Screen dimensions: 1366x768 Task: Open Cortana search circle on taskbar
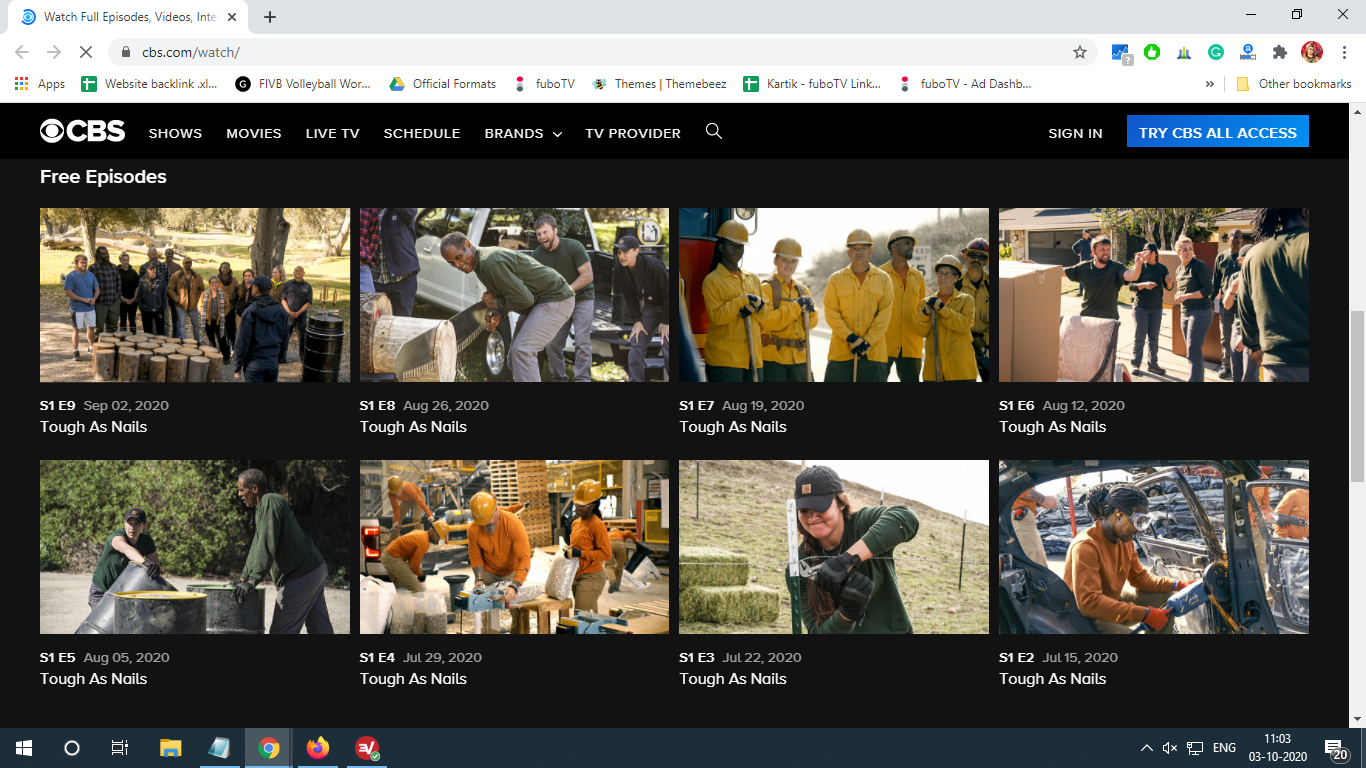pos(72,747)
